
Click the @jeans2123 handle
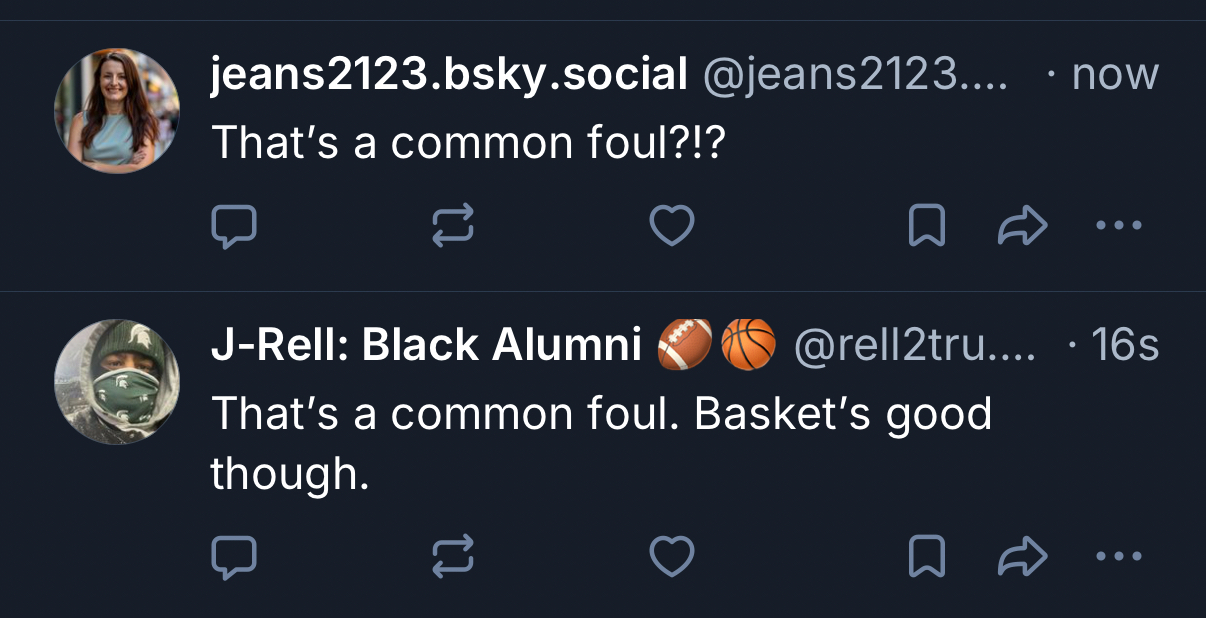point(857,75)
